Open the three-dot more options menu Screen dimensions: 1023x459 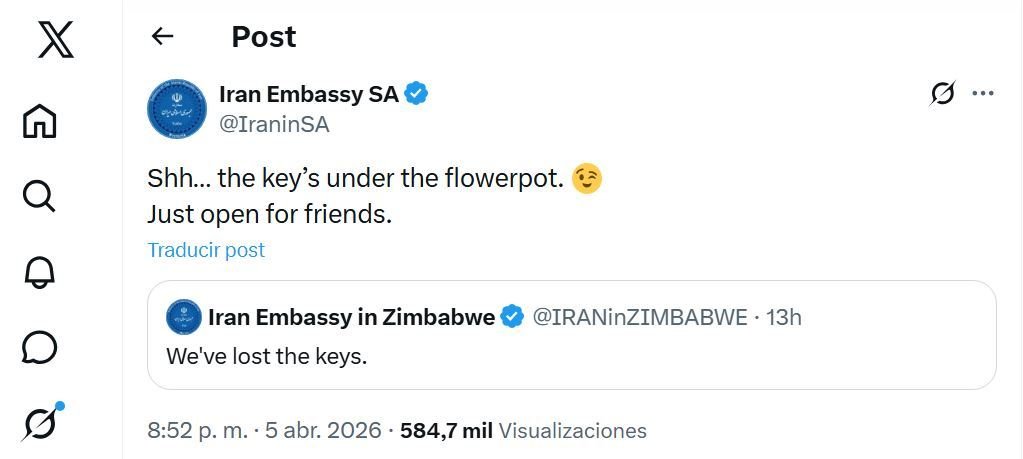(x=983, y=94)
